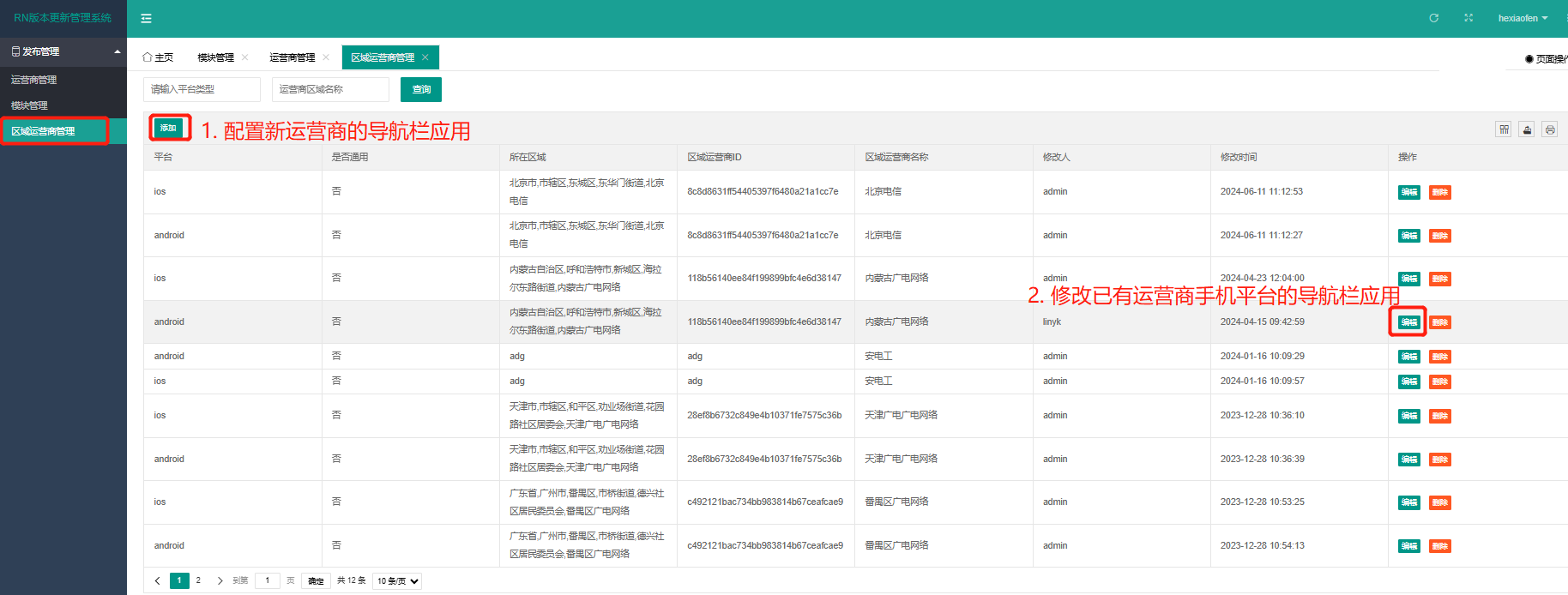Click 编辑 for 内蒙古广电网络 android row
Viewport: 1568px width, 595px height.
tap(1408, 322)
